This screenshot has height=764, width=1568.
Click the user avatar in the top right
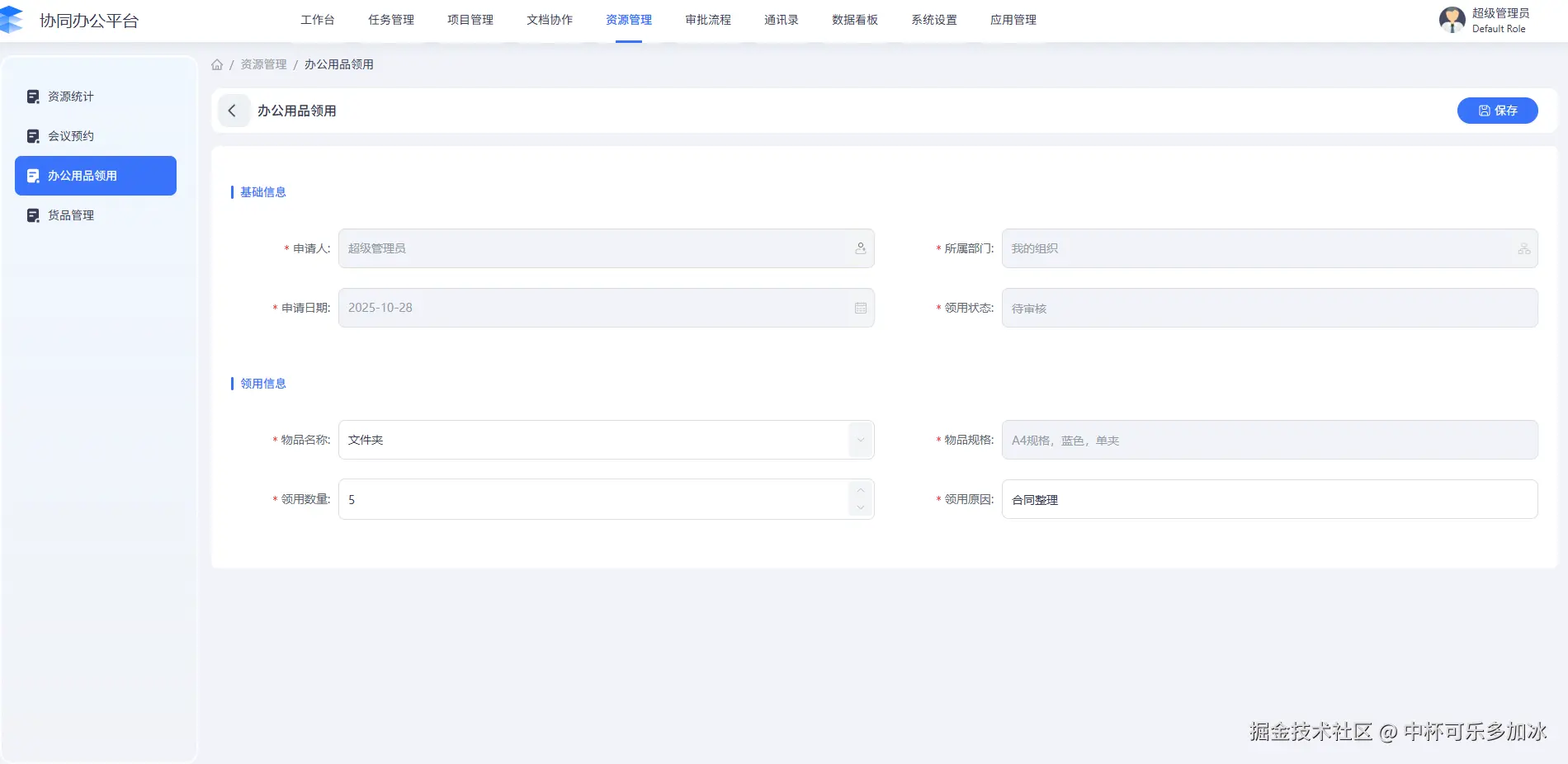tap(1452, 20)
